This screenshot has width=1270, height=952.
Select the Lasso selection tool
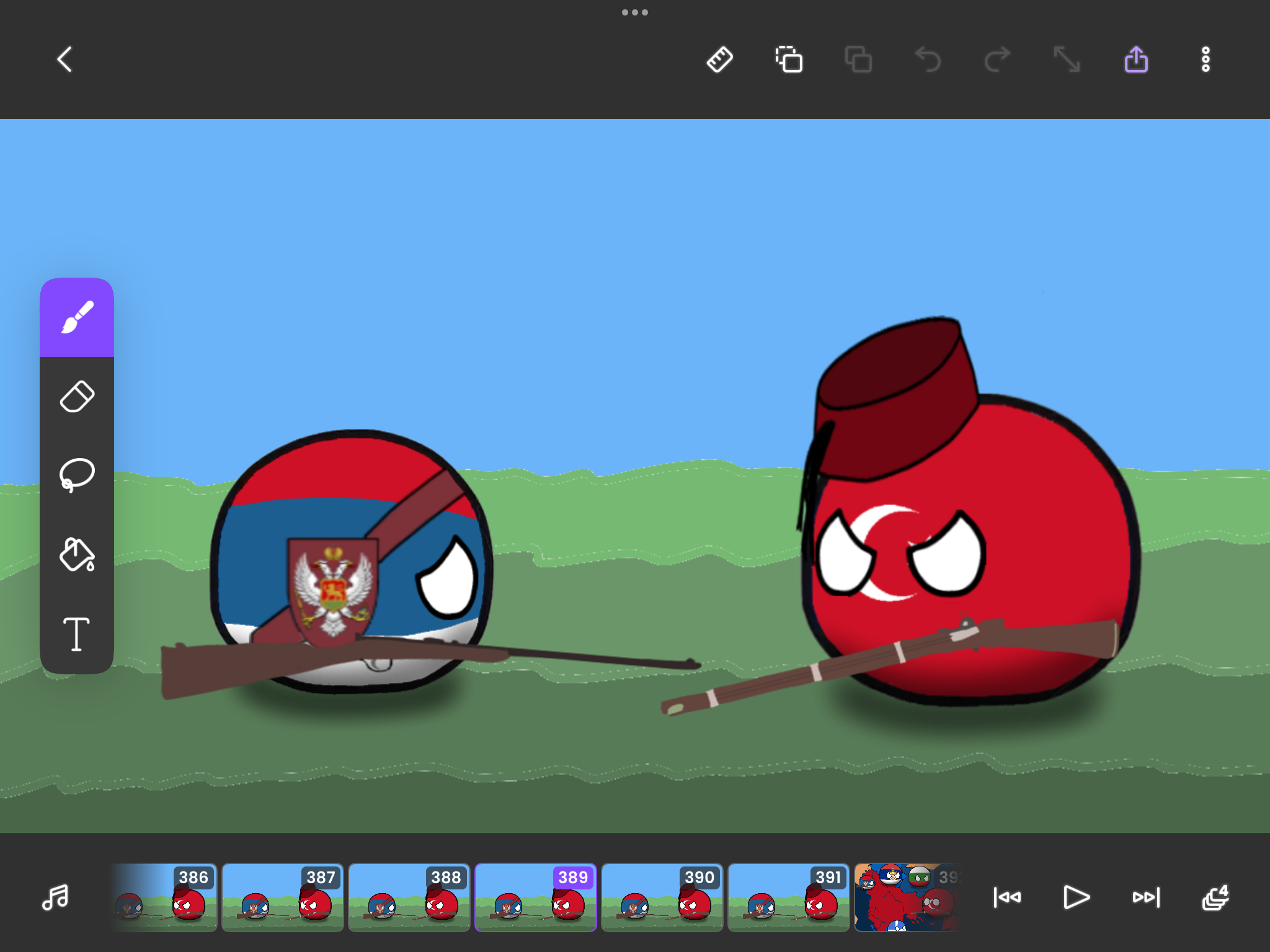tap(77, 476)
